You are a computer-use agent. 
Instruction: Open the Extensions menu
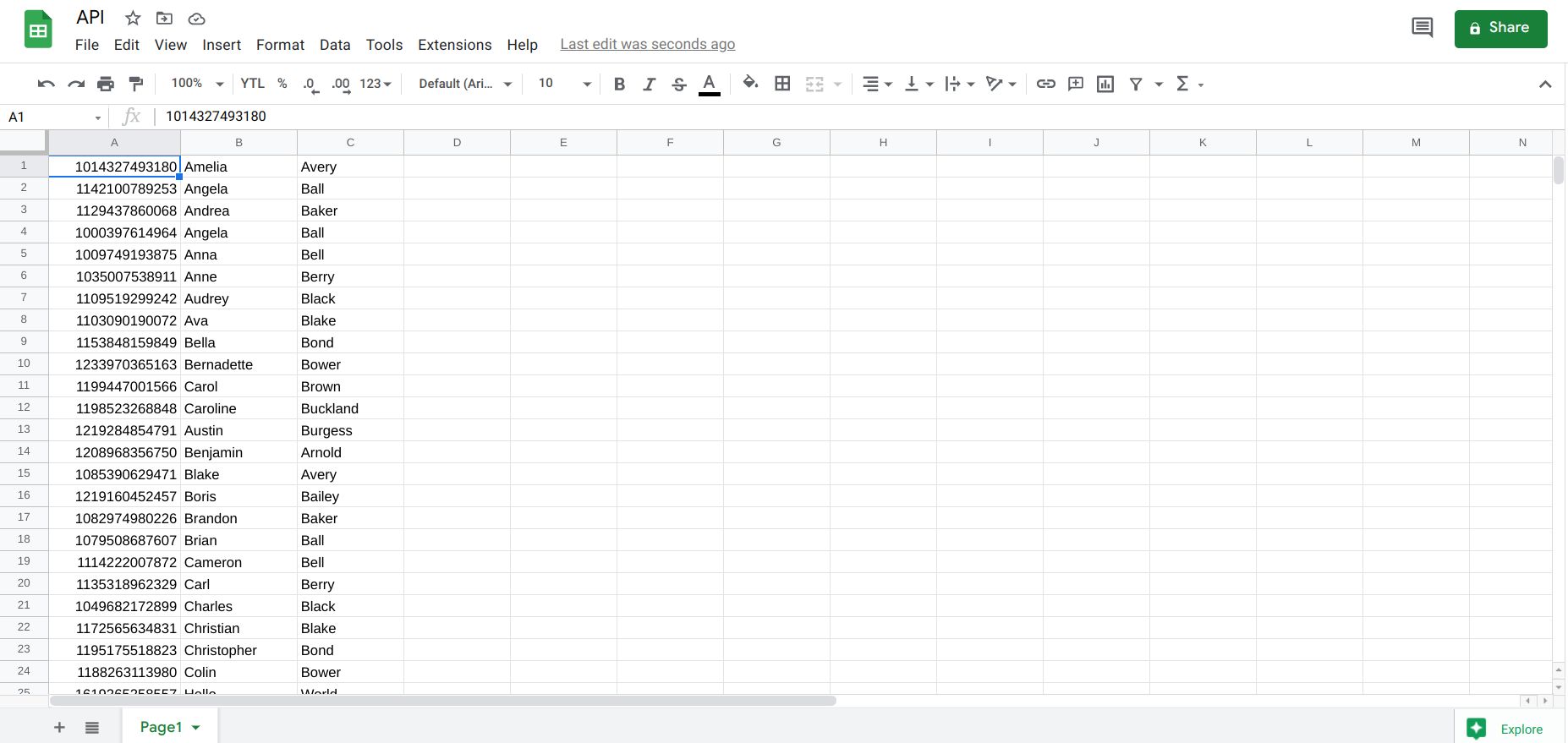(455, 45)
